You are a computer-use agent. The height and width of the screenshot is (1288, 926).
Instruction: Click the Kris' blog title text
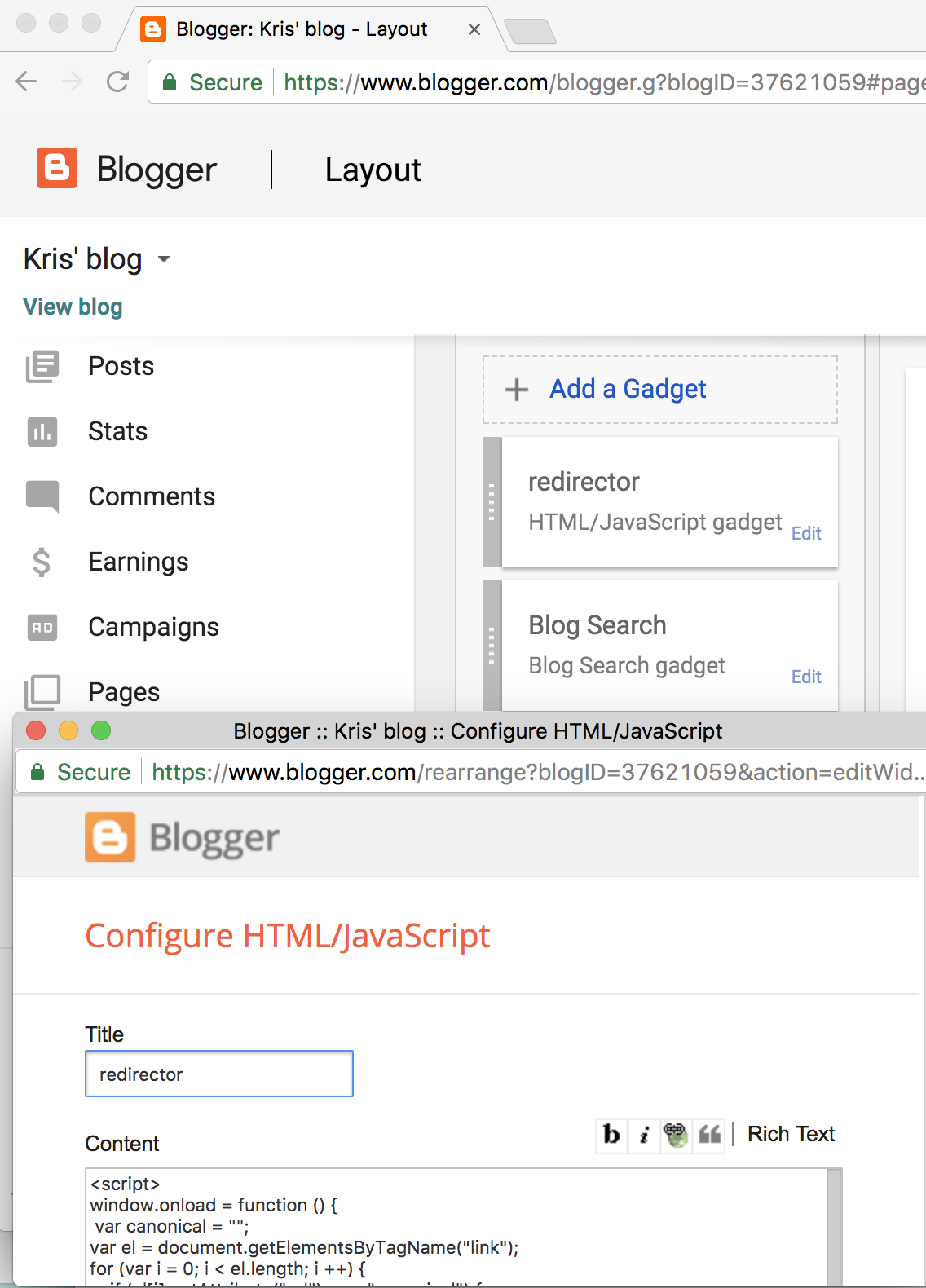tap(83, 259)
